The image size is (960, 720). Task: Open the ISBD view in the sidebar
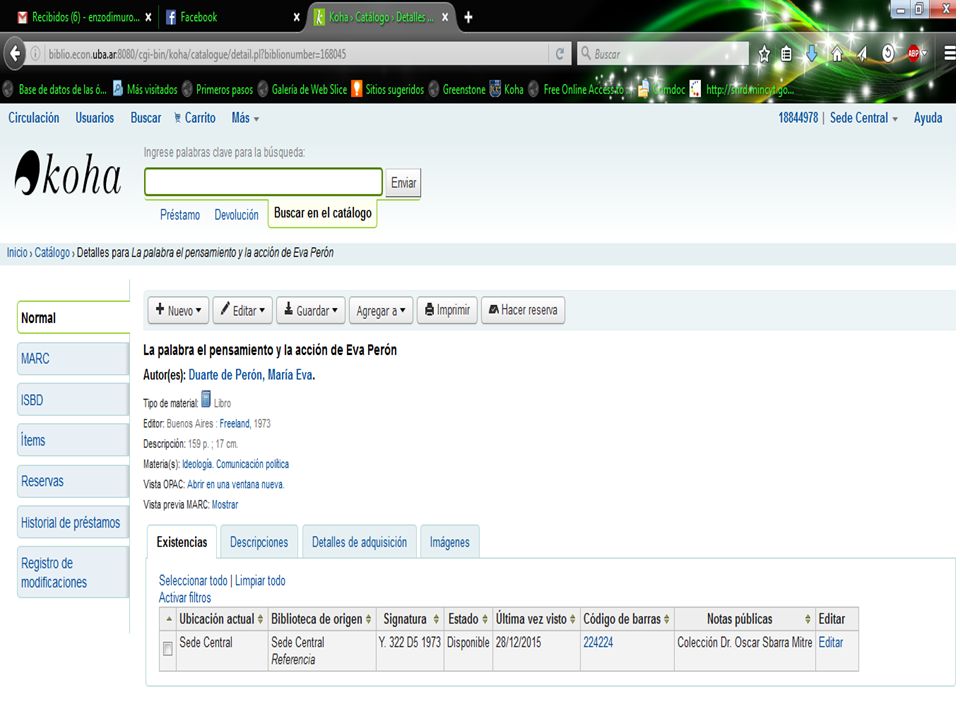pos(73,400)
